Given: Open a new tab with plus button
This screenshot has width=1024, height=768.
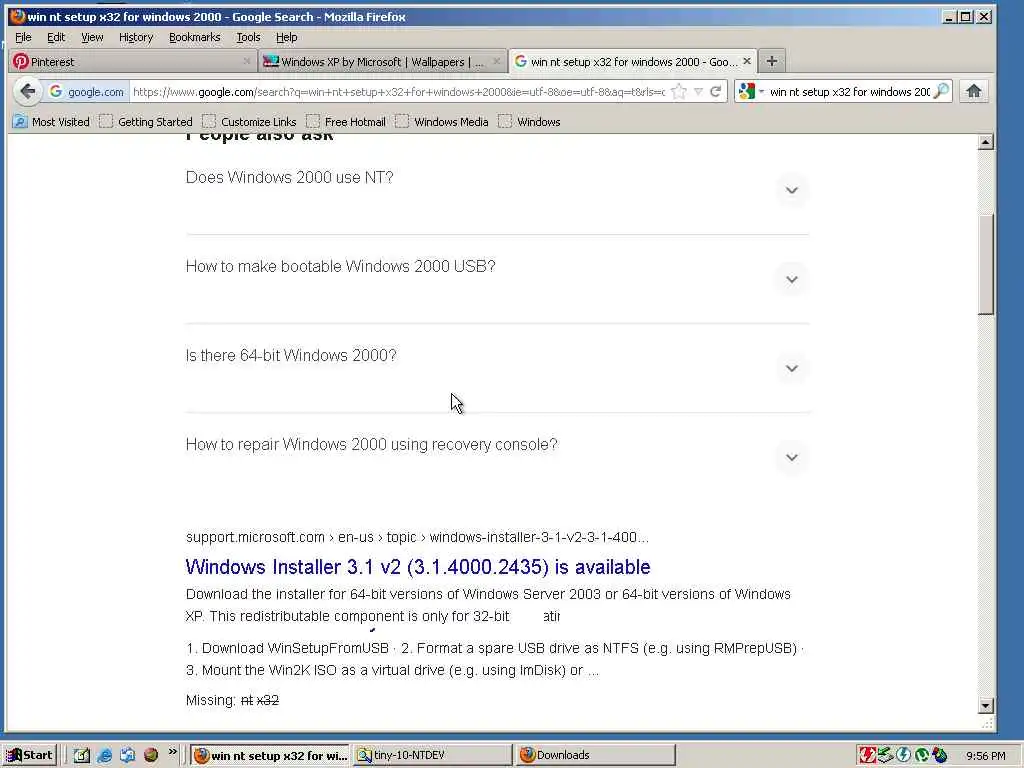Looking at the screenshot, I should 771,61.
